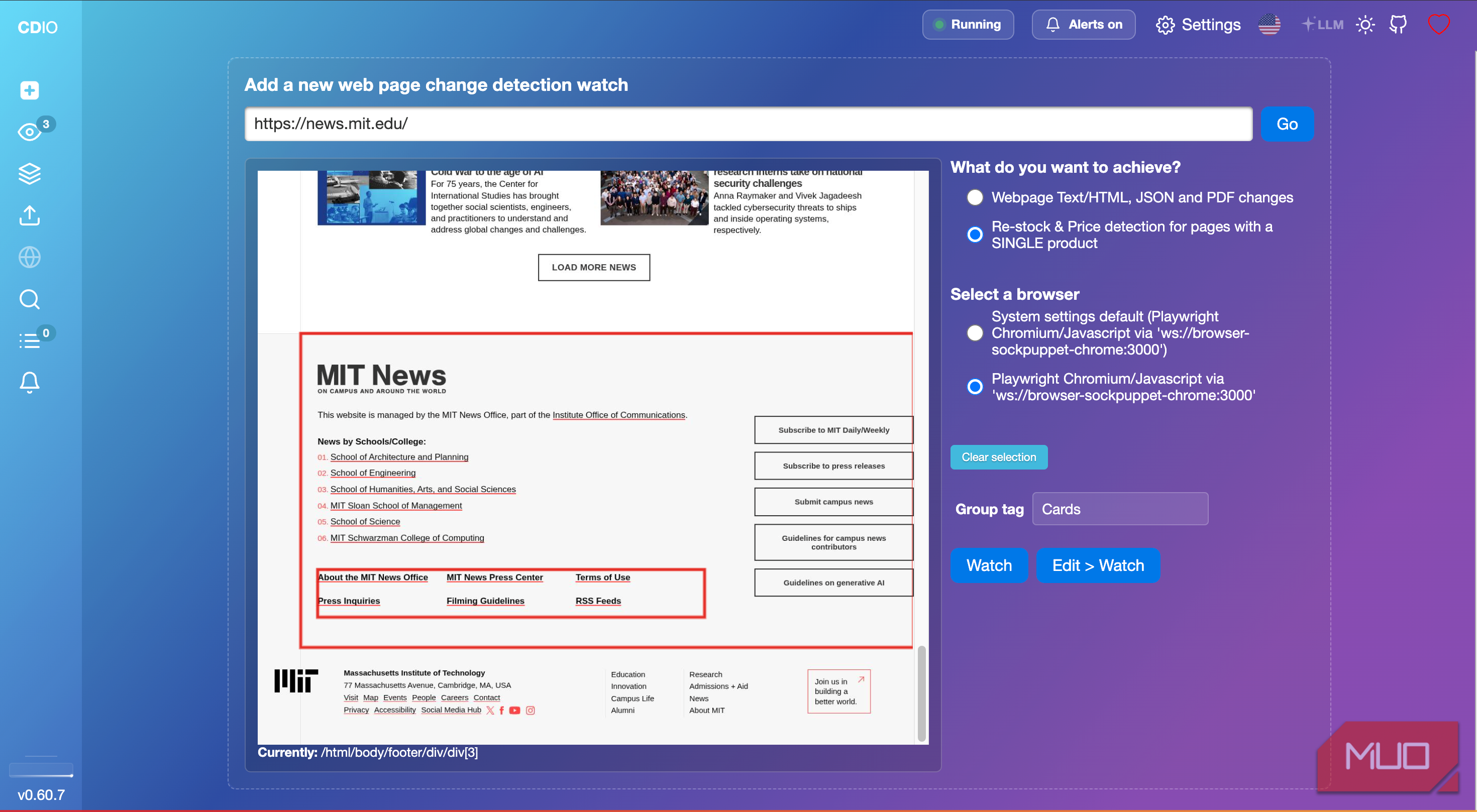Click the v0.60.7 version text

pos(41,795)
